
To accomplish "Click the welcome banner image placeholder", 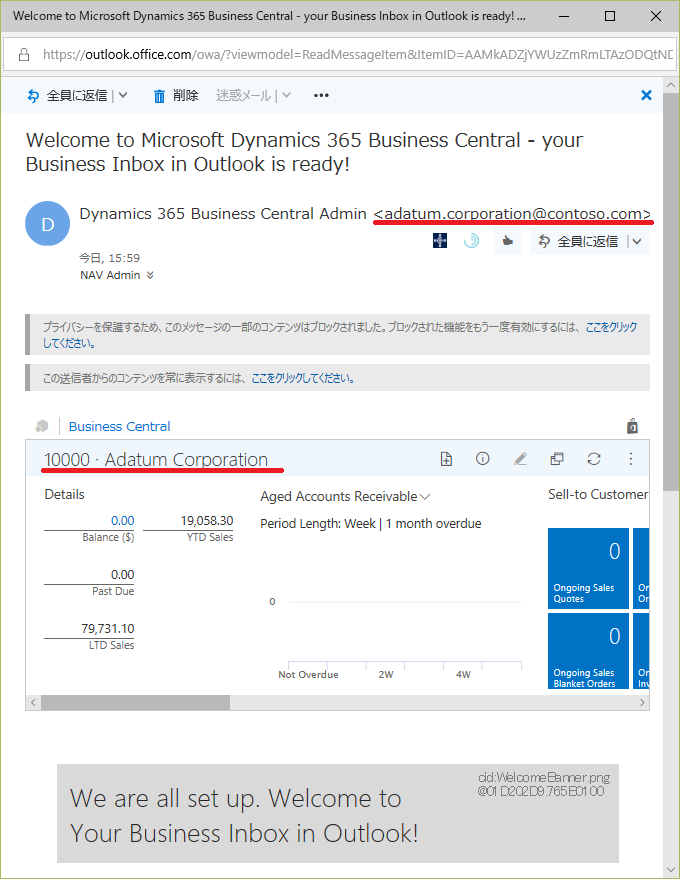I will pyautogui.click(x=338, y=813).
